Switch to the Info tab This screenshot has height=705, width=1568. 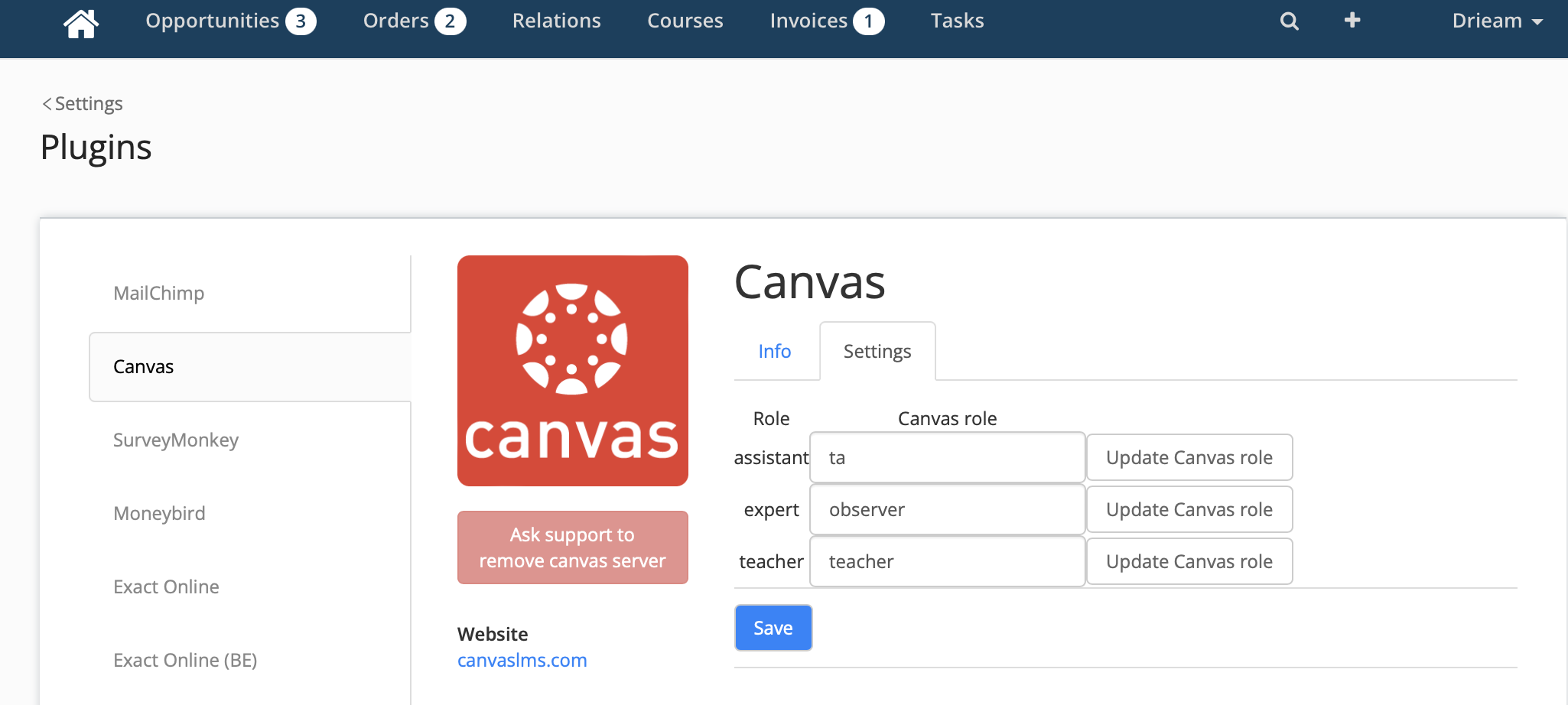[x=775, y=351]
